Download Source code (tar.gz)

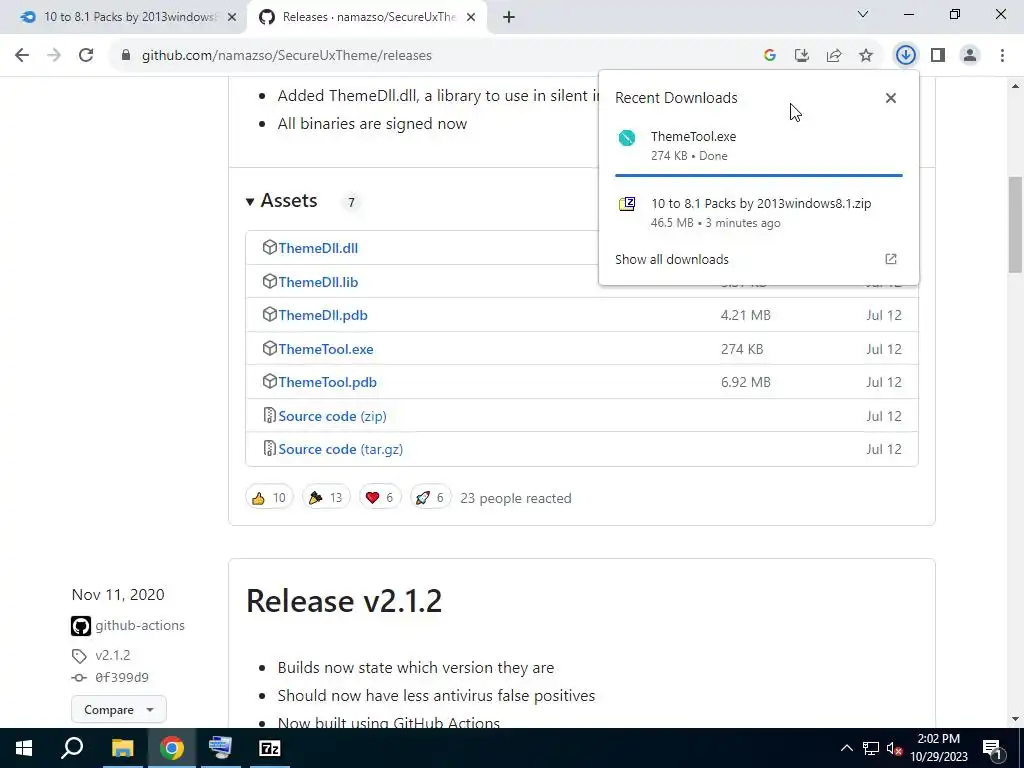(x=340, y=450)
